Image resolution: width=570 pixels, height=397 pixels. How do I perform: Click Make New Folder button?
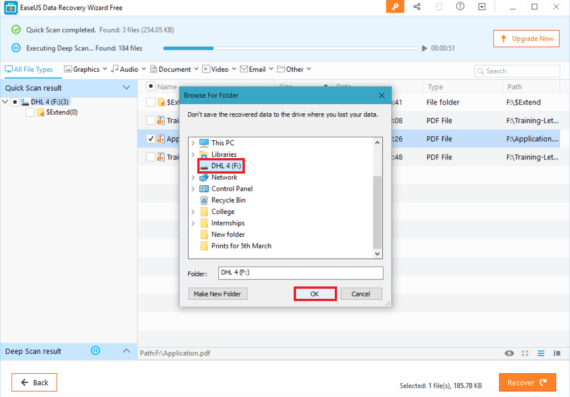point(217,294)
